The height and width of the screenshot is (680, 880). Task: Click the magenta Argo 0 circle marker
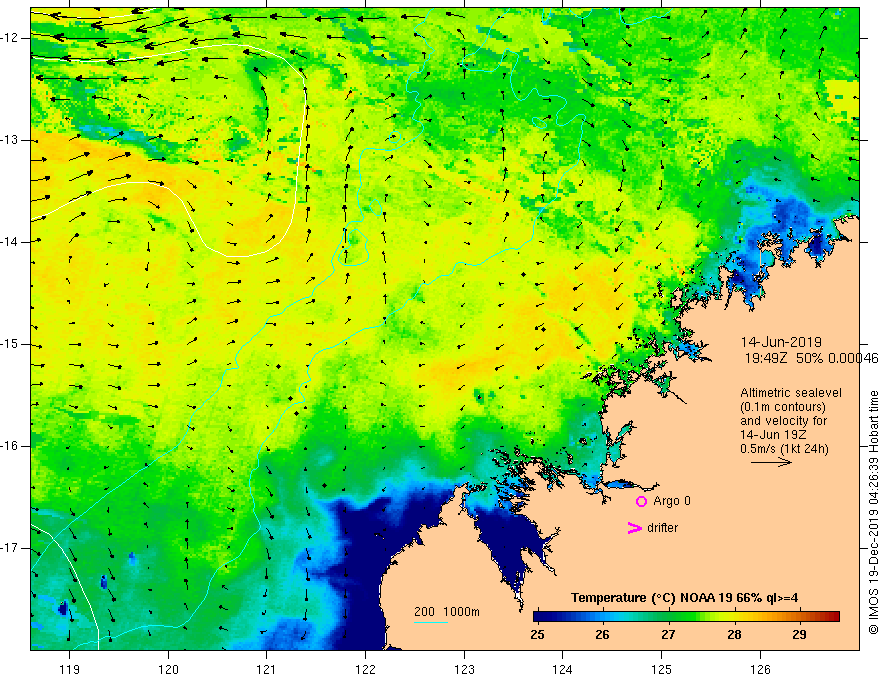pos(641,501)
